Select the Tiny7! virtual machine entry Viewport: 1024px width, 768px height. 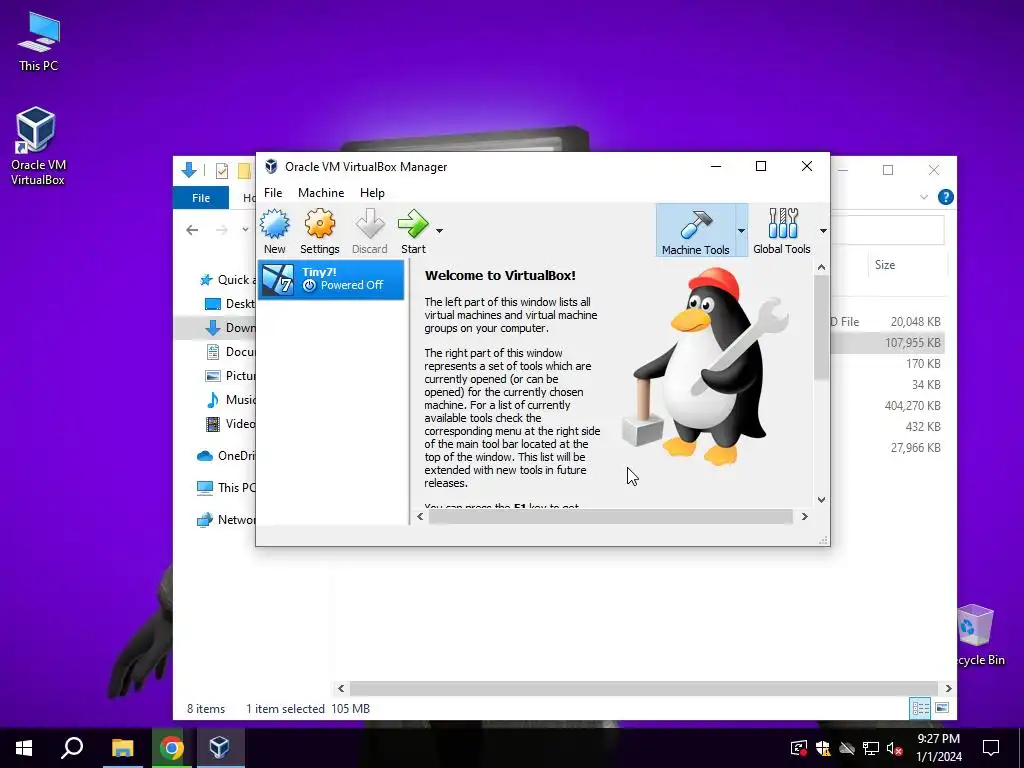click(331, 280)
